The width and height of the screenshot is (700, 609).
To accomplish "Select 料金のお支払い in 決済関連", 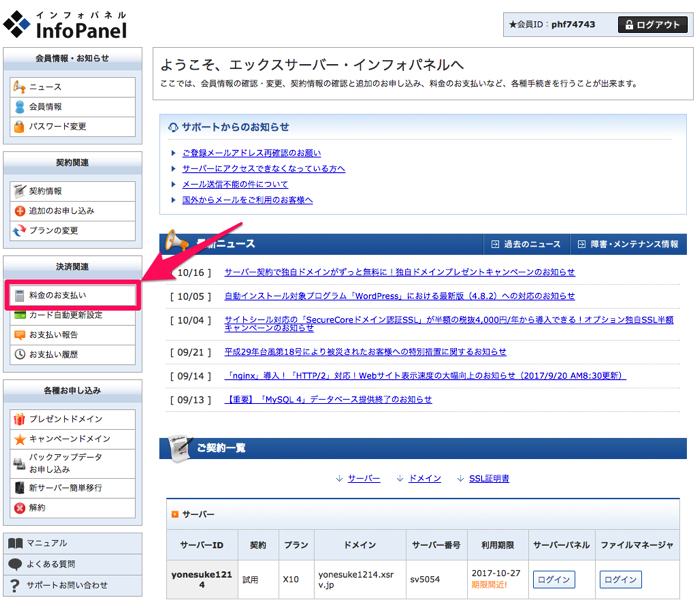I will pyautogui.click(x=73, y=295).
